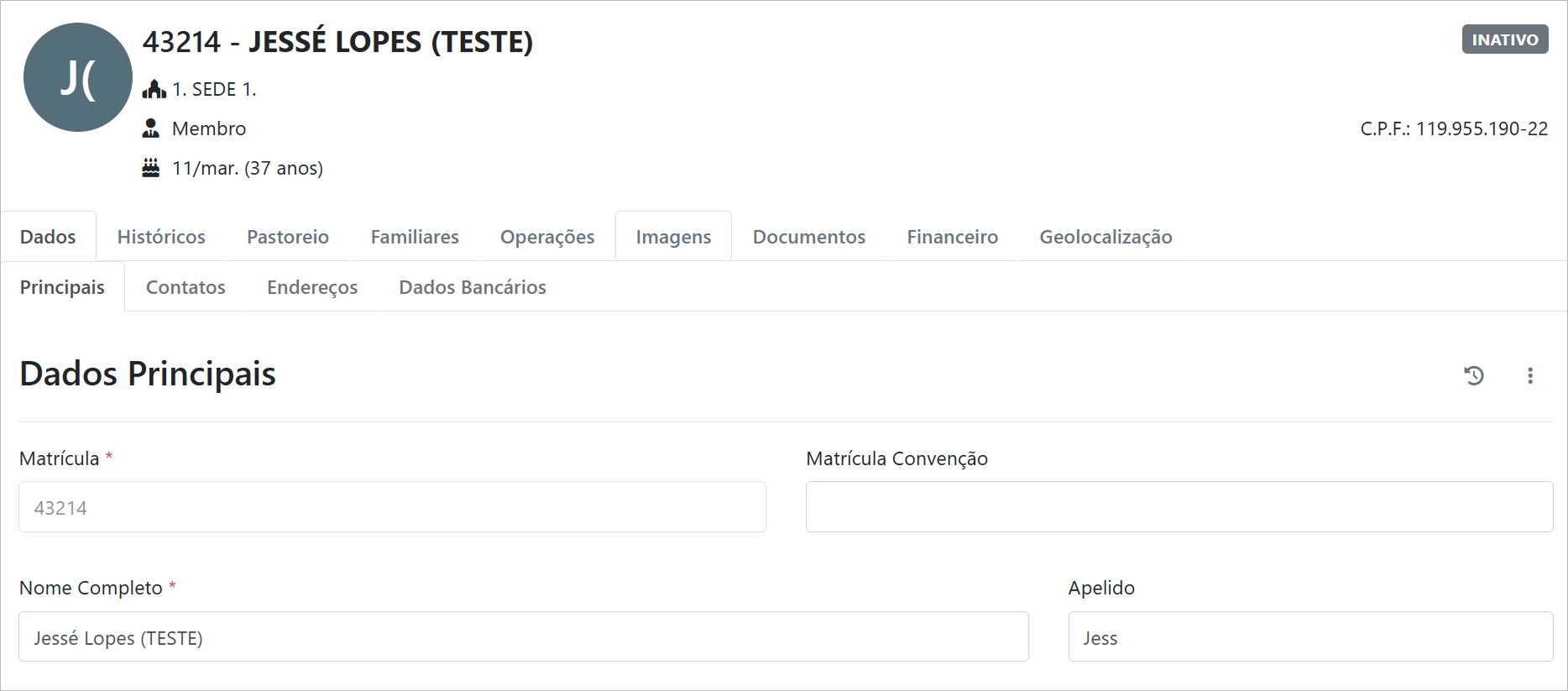Click the INATIVO status badge
The width and height of the screenshot is (1568, 691).
(1504, 39)
